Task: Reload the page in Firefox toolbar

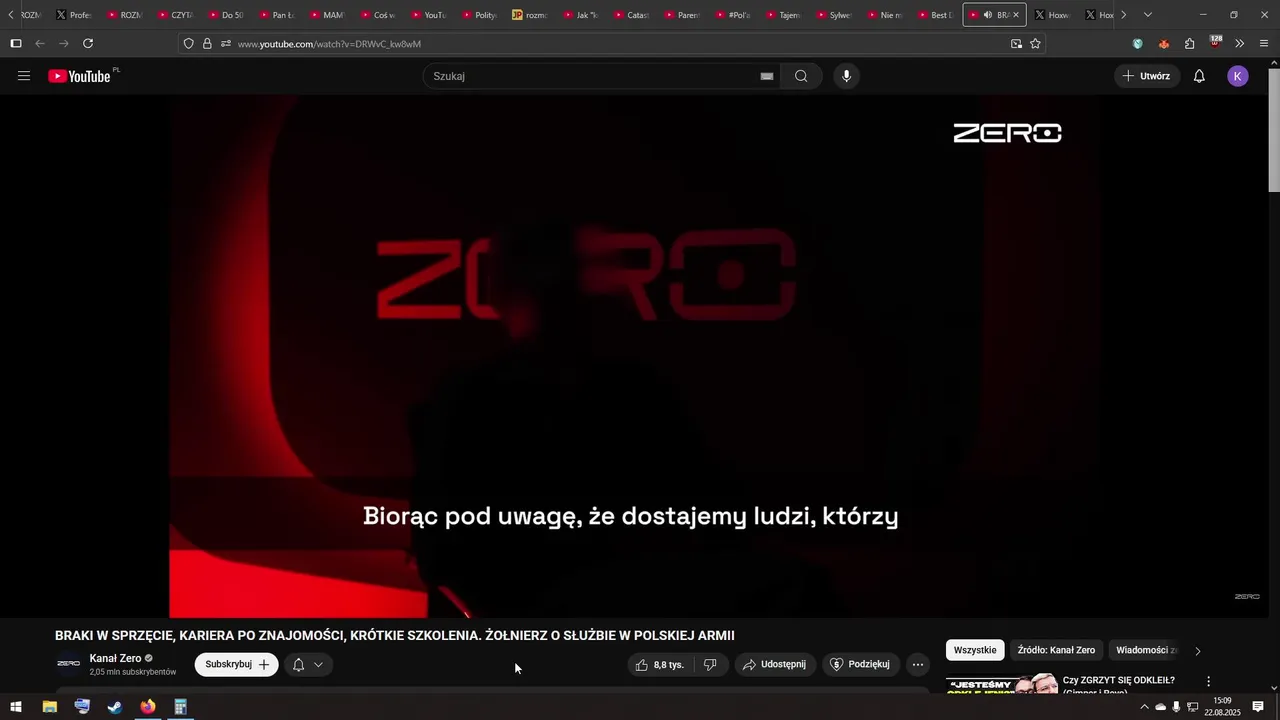Action: click(x=88, y=43)
